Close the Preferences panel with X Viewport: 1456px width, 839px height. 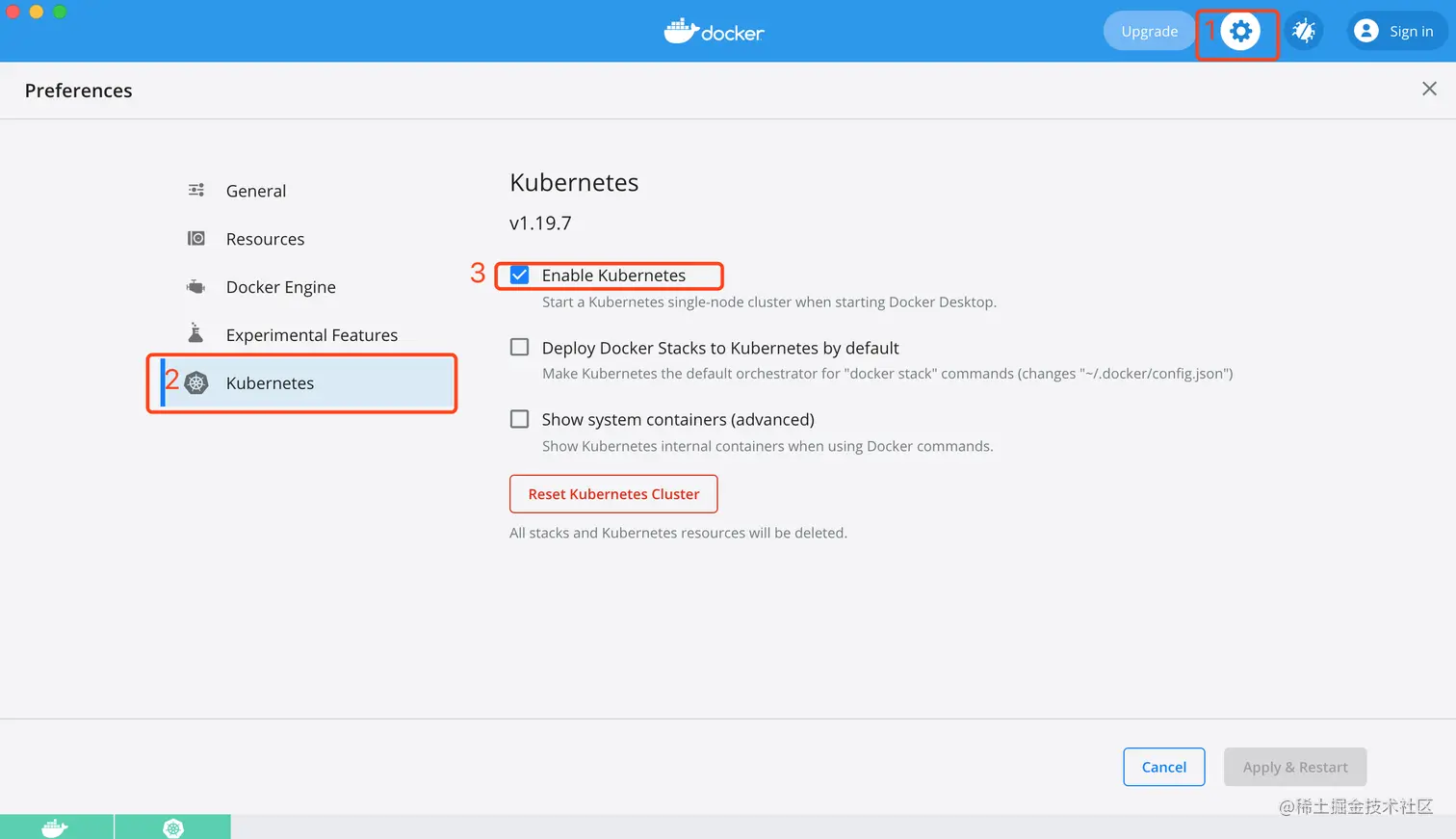(1429, 89)
